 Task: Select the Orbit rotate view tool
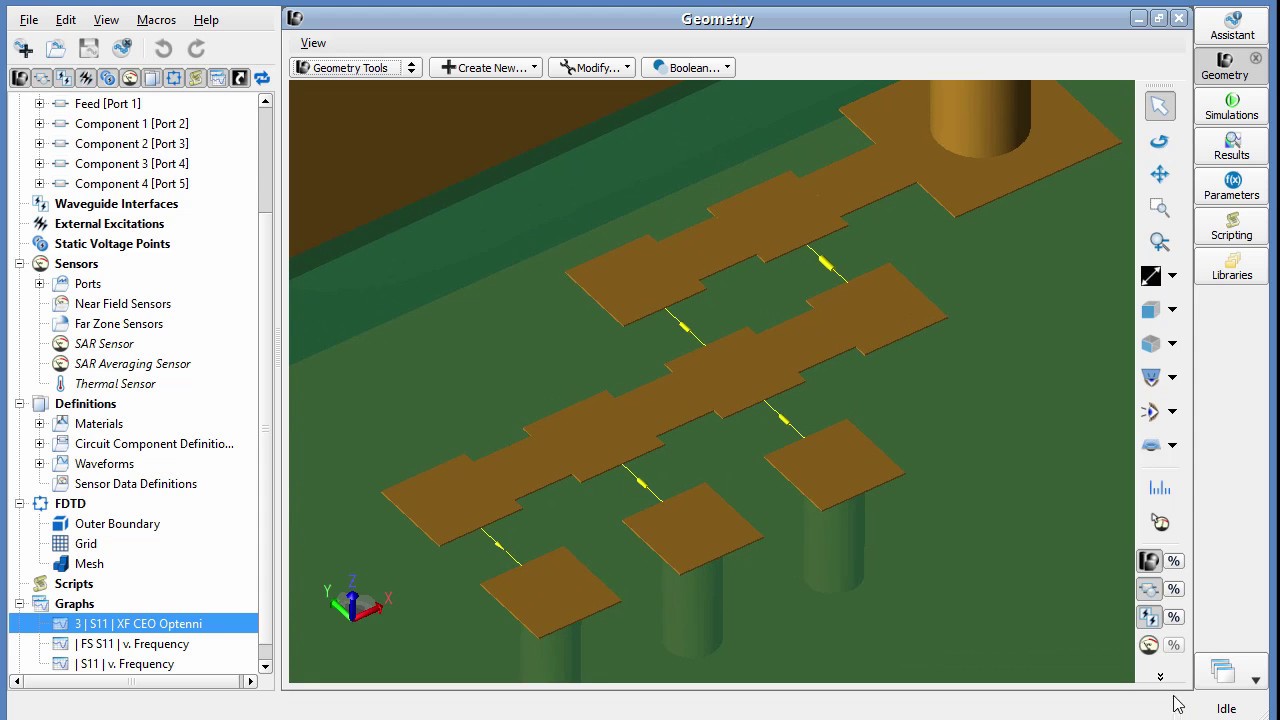[x=1159, y=141]
